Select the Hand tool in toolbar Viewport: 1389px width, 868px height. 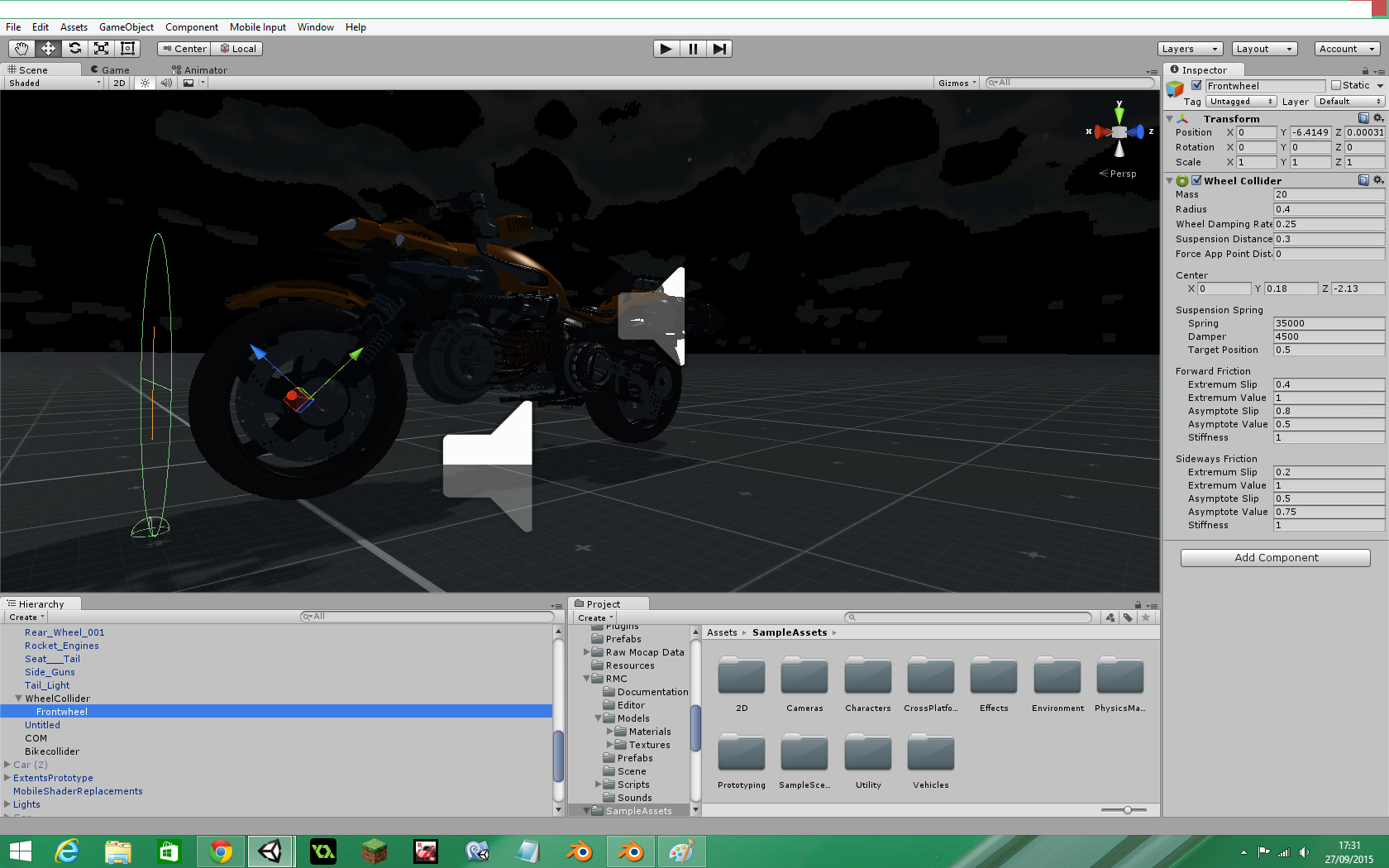coord(21,49)
